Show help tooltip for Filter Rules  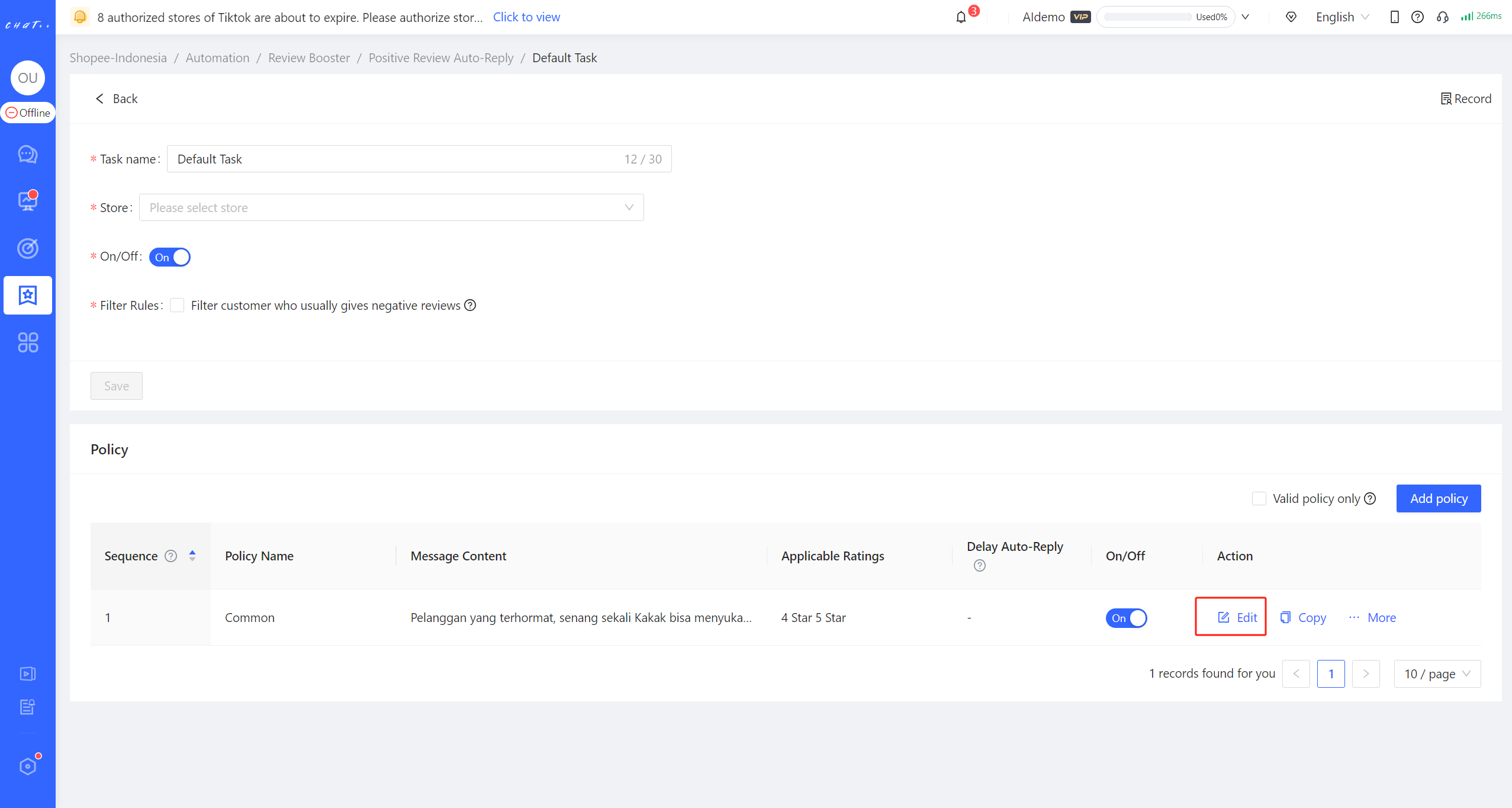pos(470,305)
